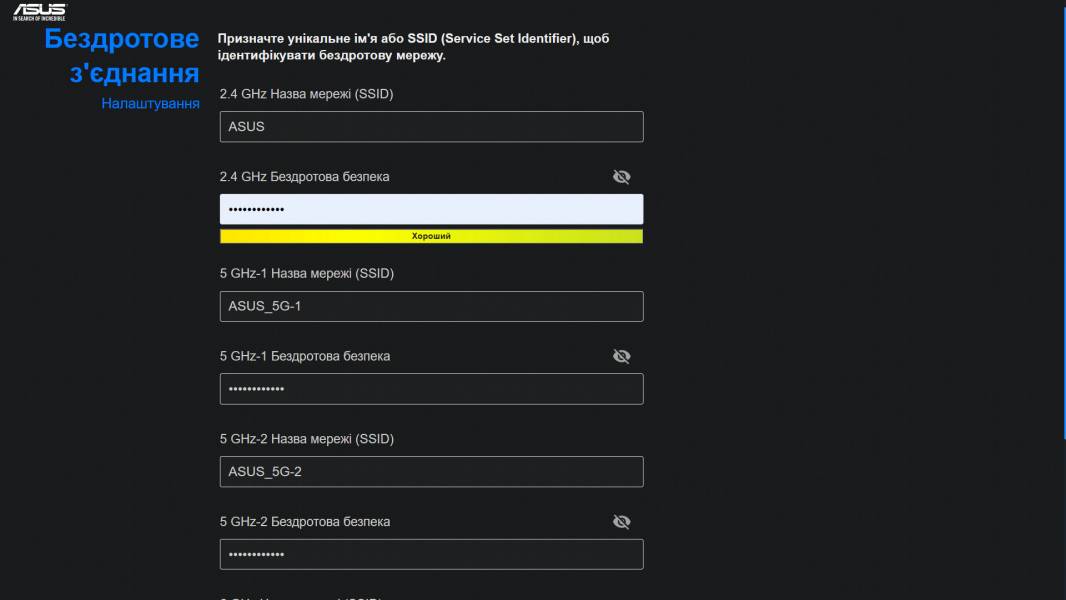The height and width of the screenshot is (600, 1066).
Task: Click the 2.4 GHz Назва мережі (SSID) label
Action: (x=306, y=94)
